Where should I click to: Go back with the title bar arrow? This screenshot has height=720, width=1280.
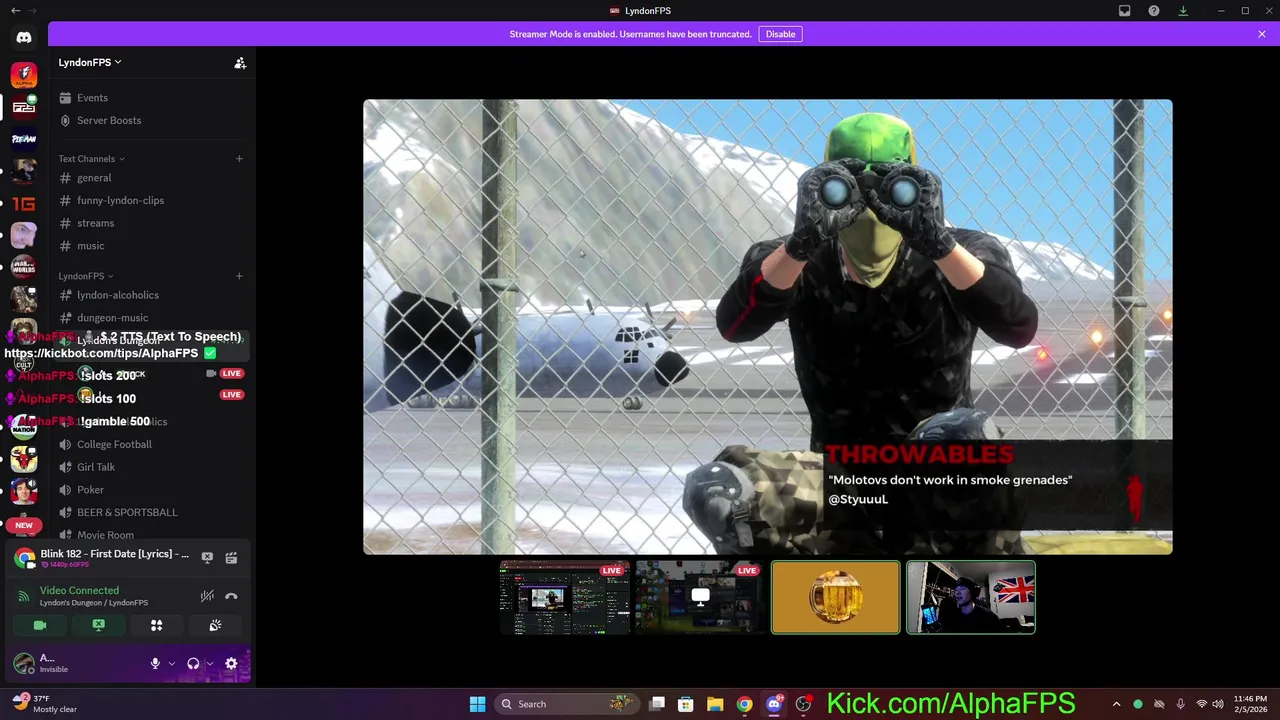click(15, 11)
